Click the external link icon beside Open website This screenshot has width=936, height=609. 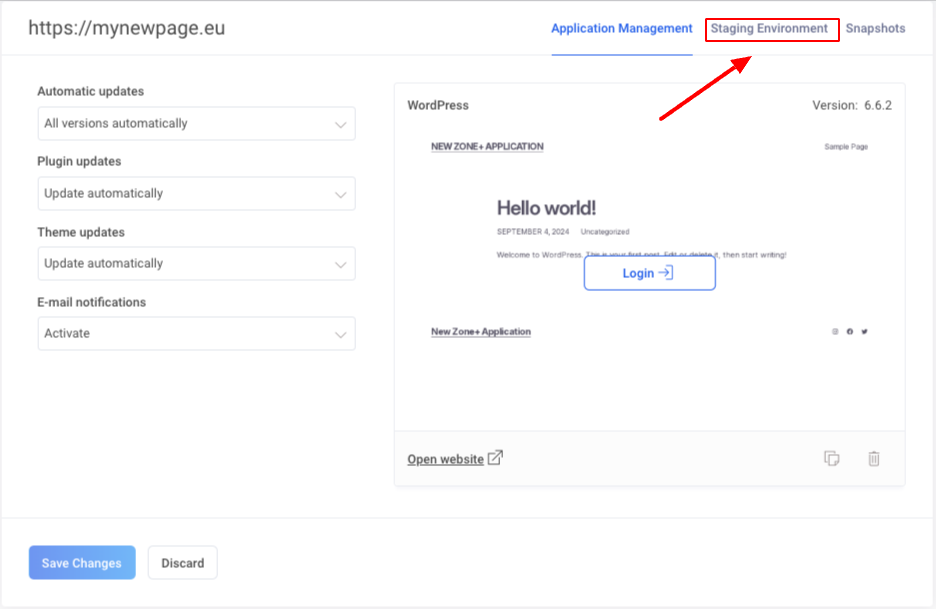click(495, 458)
